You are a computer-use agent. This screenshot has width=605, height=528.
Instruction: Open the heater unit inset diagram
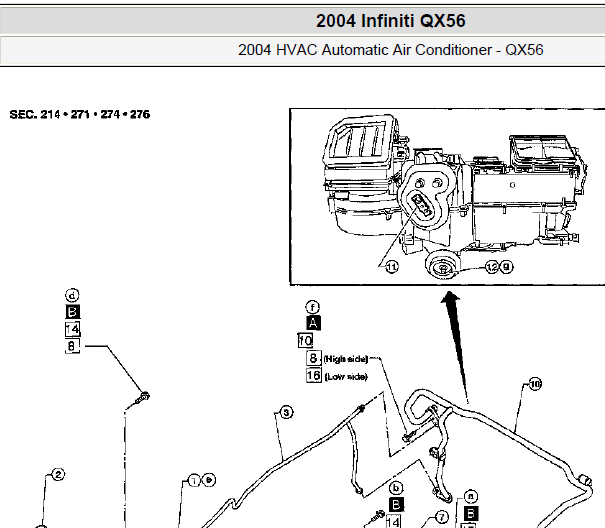447,197
